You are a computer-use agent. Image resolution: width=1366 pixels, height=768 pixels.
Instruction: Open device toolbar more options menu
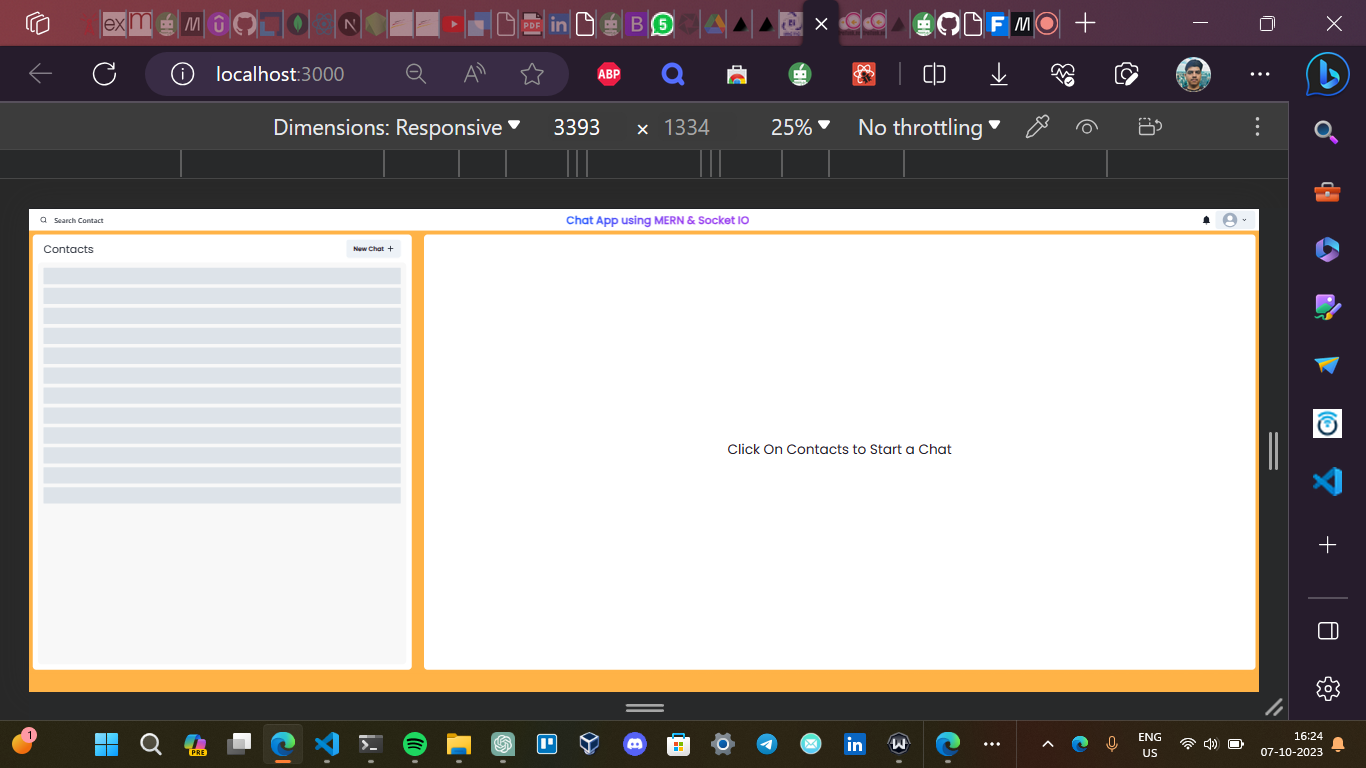pos(1257,127)
